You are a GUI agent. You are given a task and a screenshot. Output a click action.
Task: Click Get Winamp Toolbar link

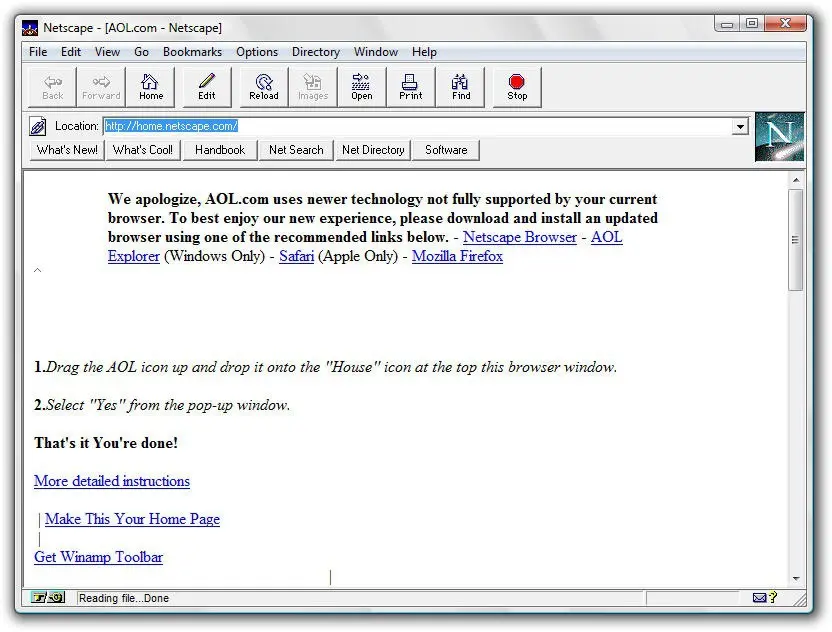coord(98,557)
